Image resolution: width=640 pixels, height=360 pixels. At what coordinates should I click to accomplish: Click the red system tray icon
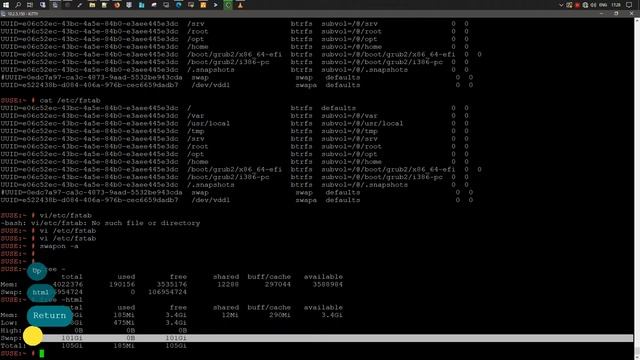click(577, 5)
